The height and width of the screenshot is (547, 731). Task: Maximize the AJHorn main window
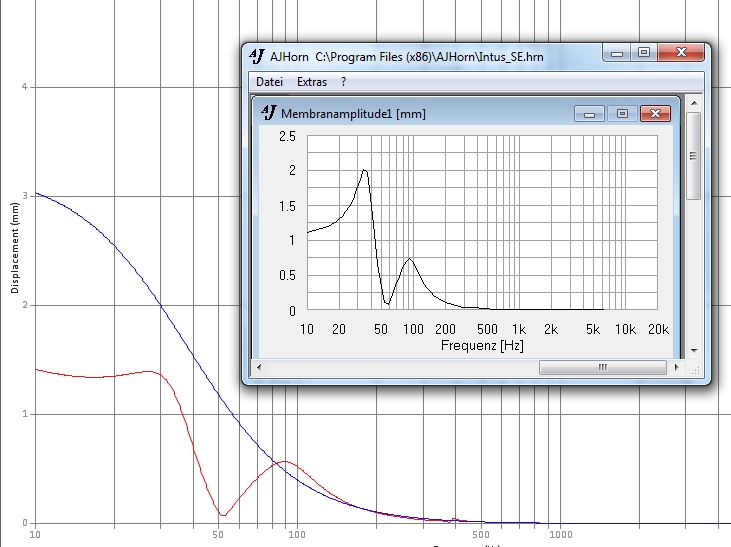(644, 53)
